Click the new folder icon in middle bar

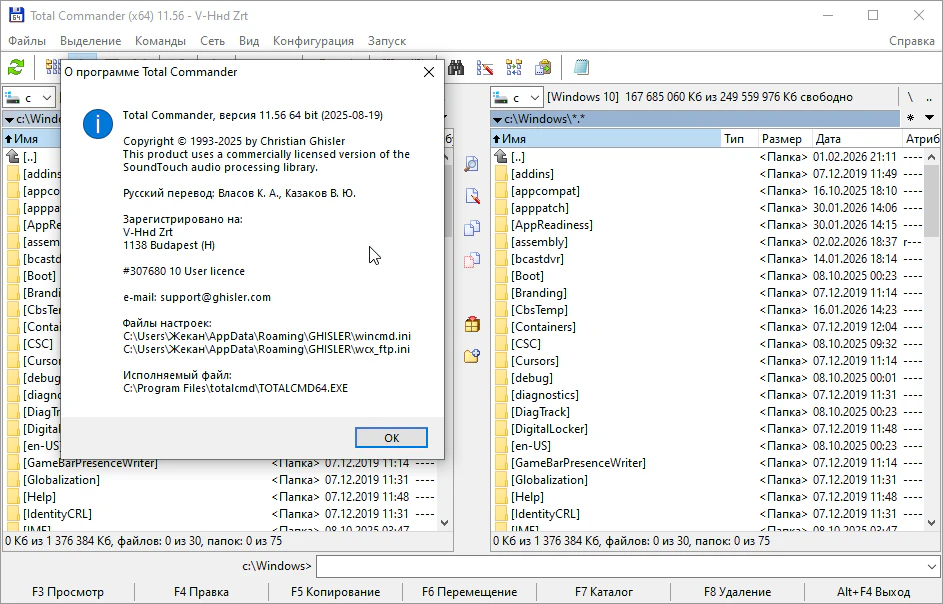point(472,356)
